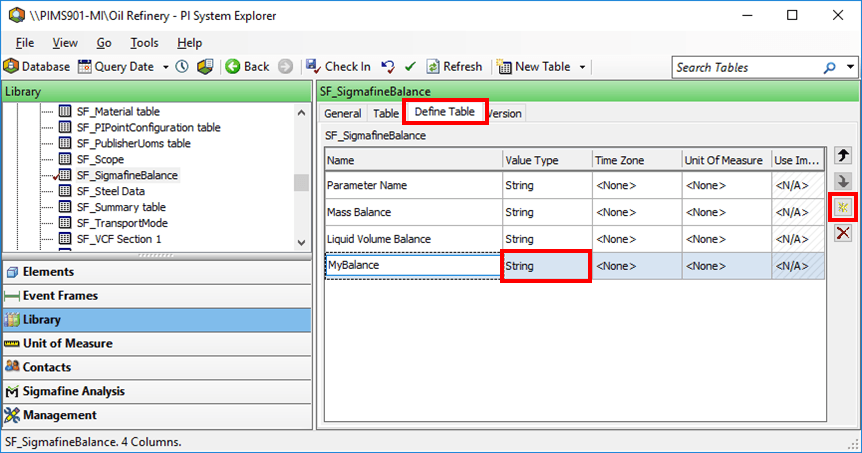Switch to the Table tab
Viewport: 862px width, 453px height.
click(x=386, y=113)
